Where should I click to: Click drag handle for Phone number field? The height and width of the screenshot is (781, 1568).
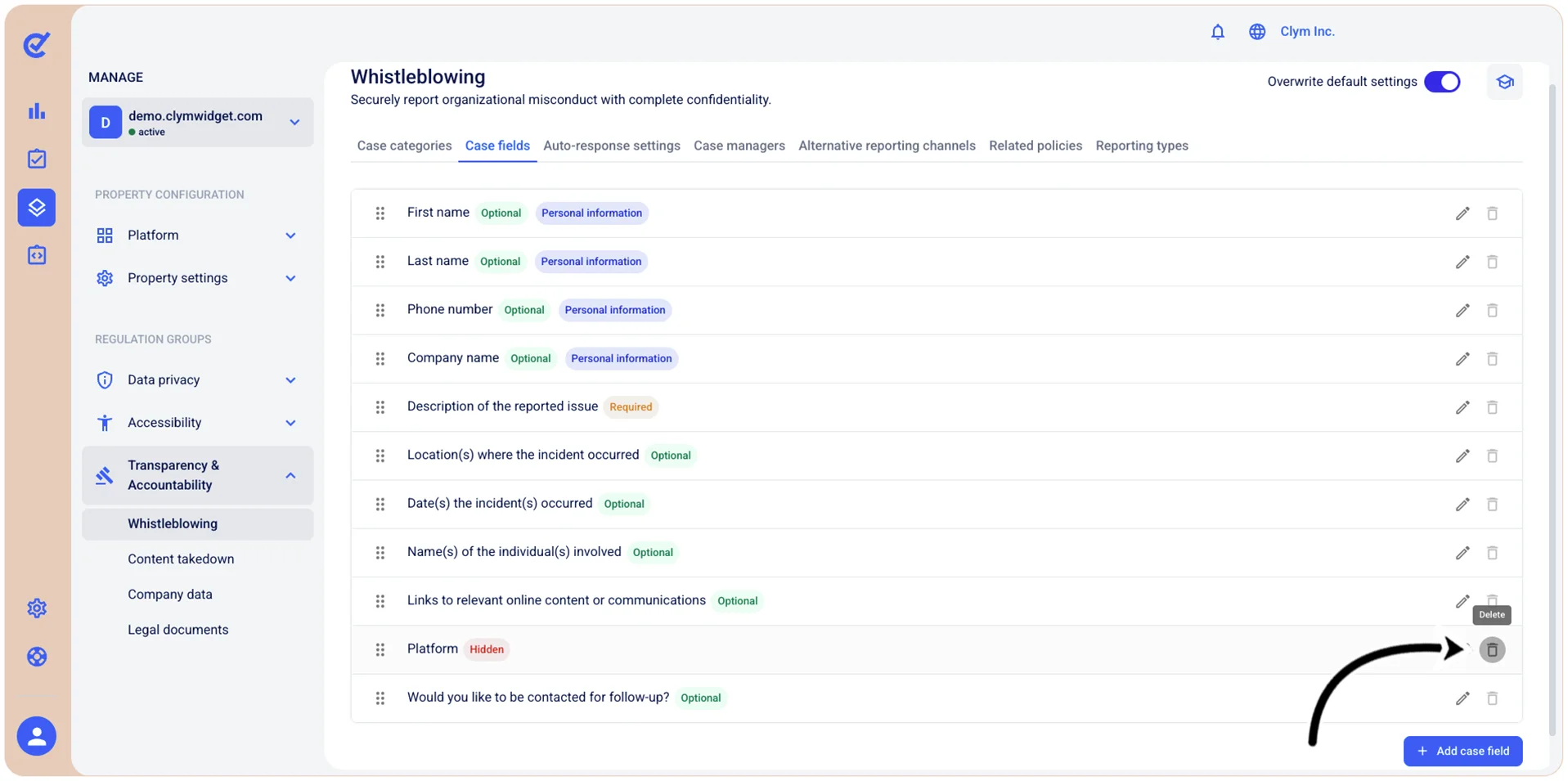click(380, 311)
